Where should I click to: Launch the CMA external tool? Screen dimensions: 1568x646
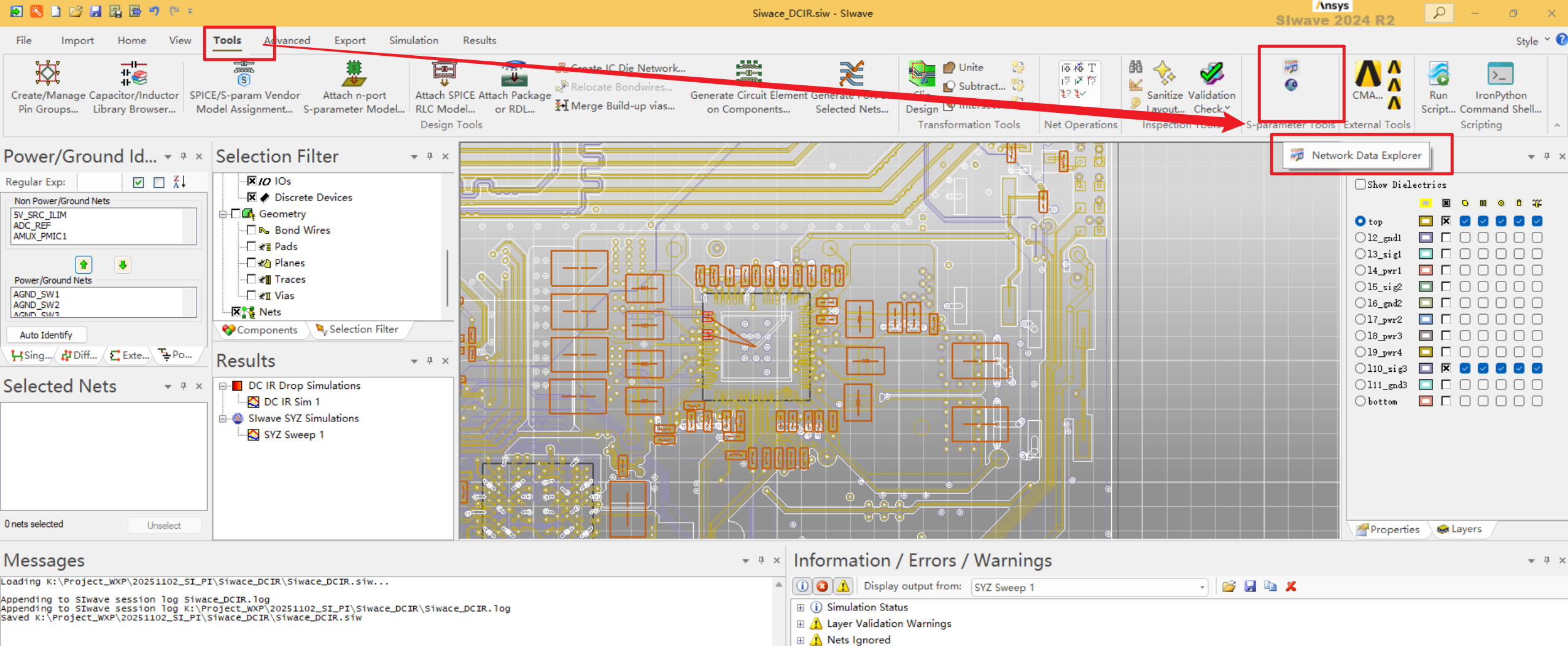click(1368, 81)
